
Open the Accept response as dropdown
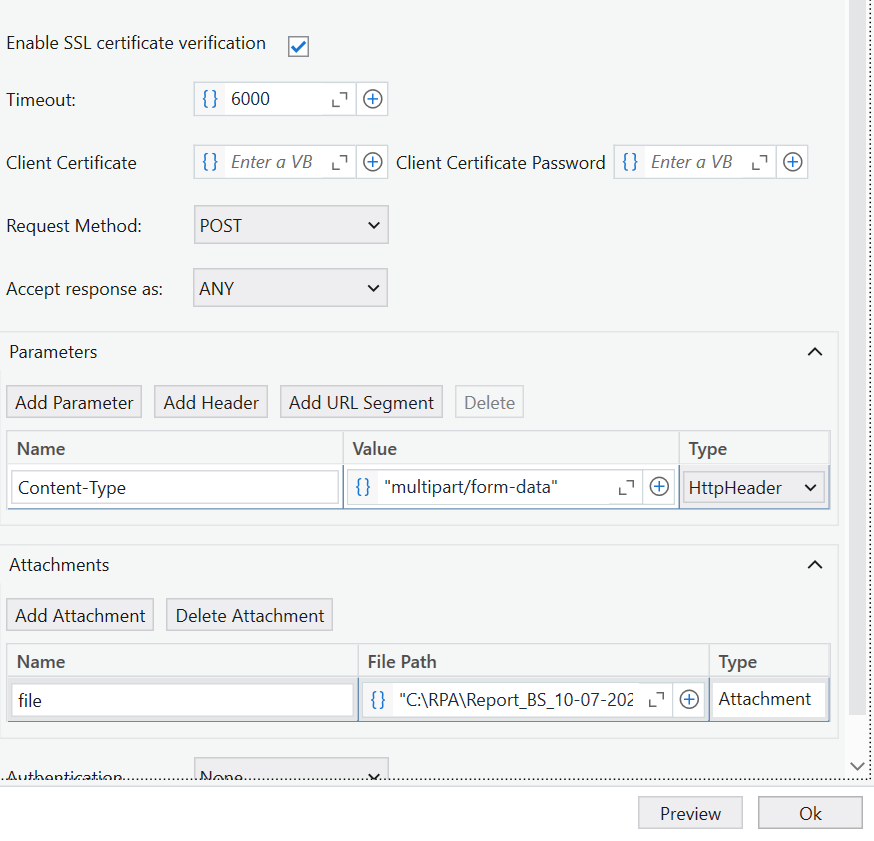289,287
